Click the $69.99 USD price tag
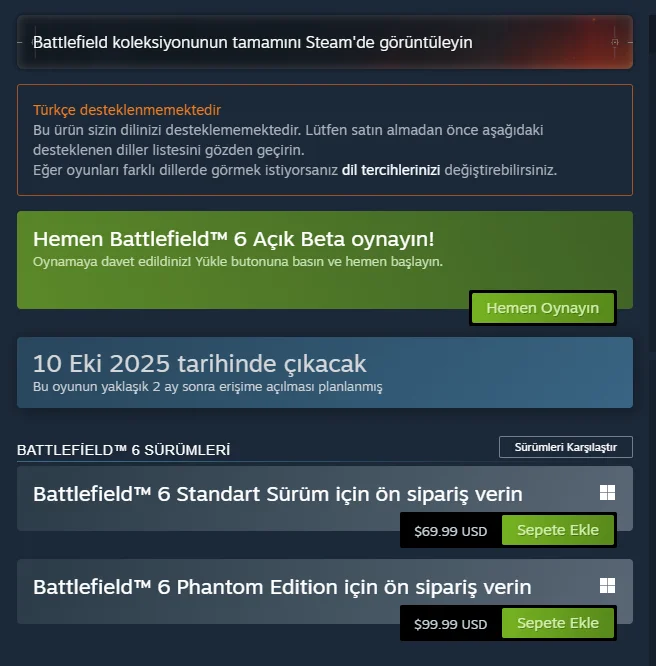 pyautogui.click(x=451, y=531)
